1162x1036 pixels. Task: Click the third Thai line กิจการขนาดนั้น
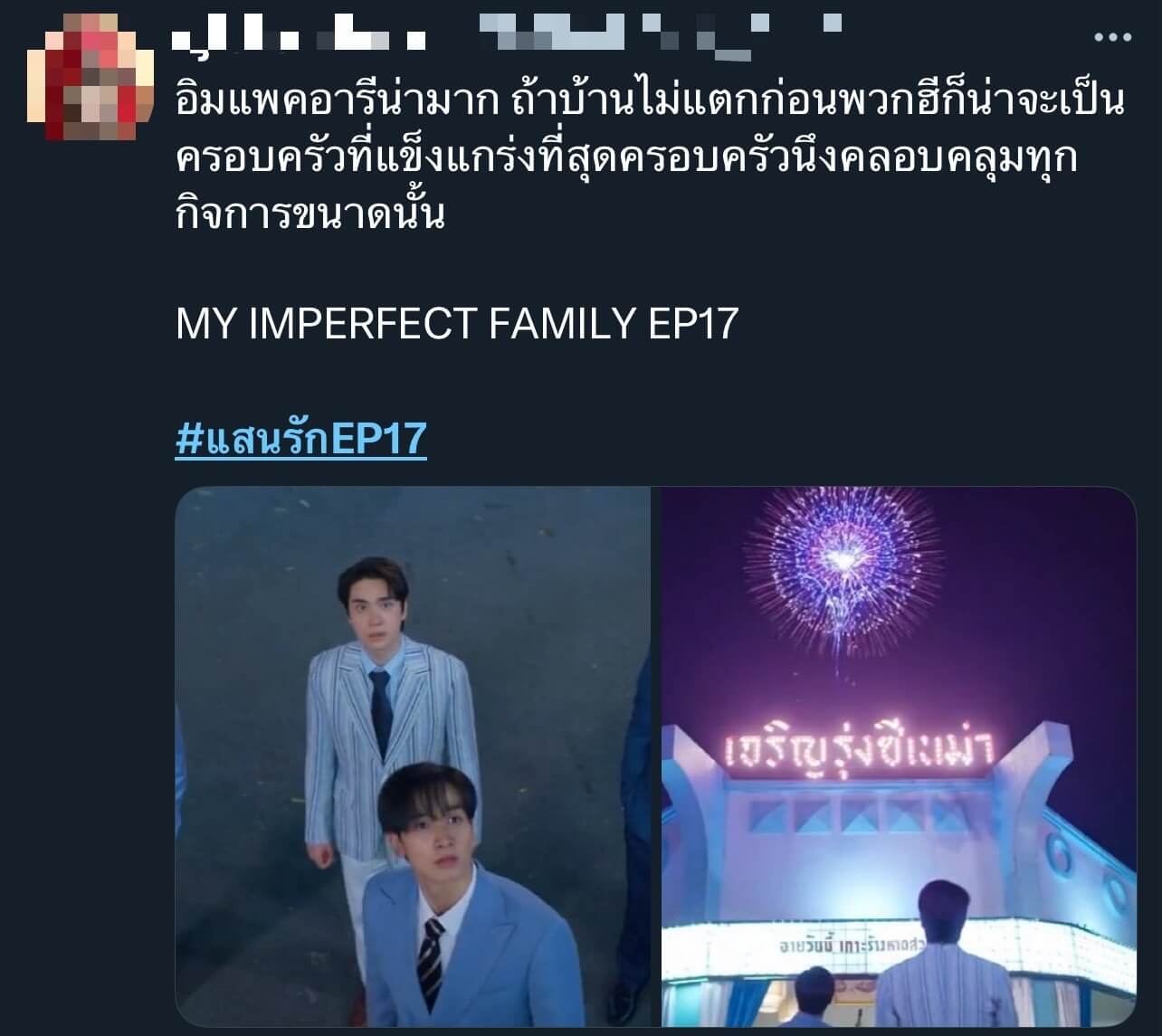[310, 214]
